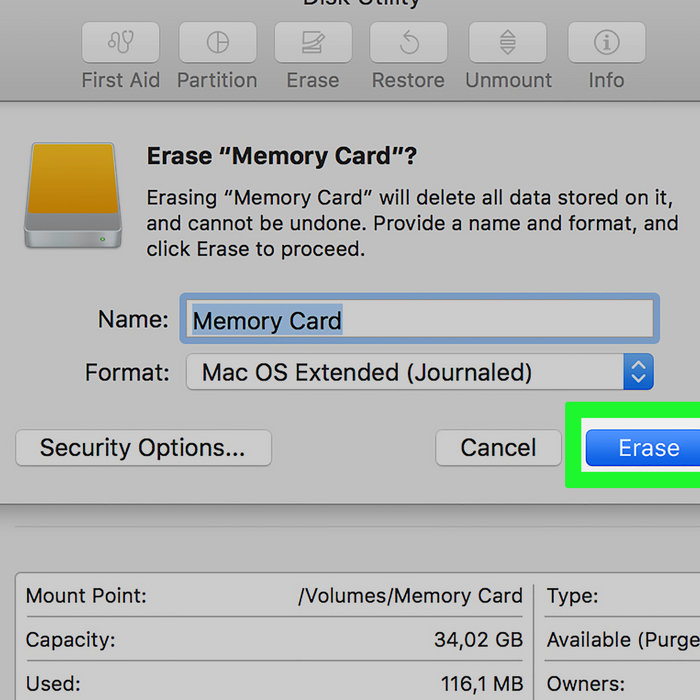
Task: Cancel the erase dialog
Action: point(498,448)
